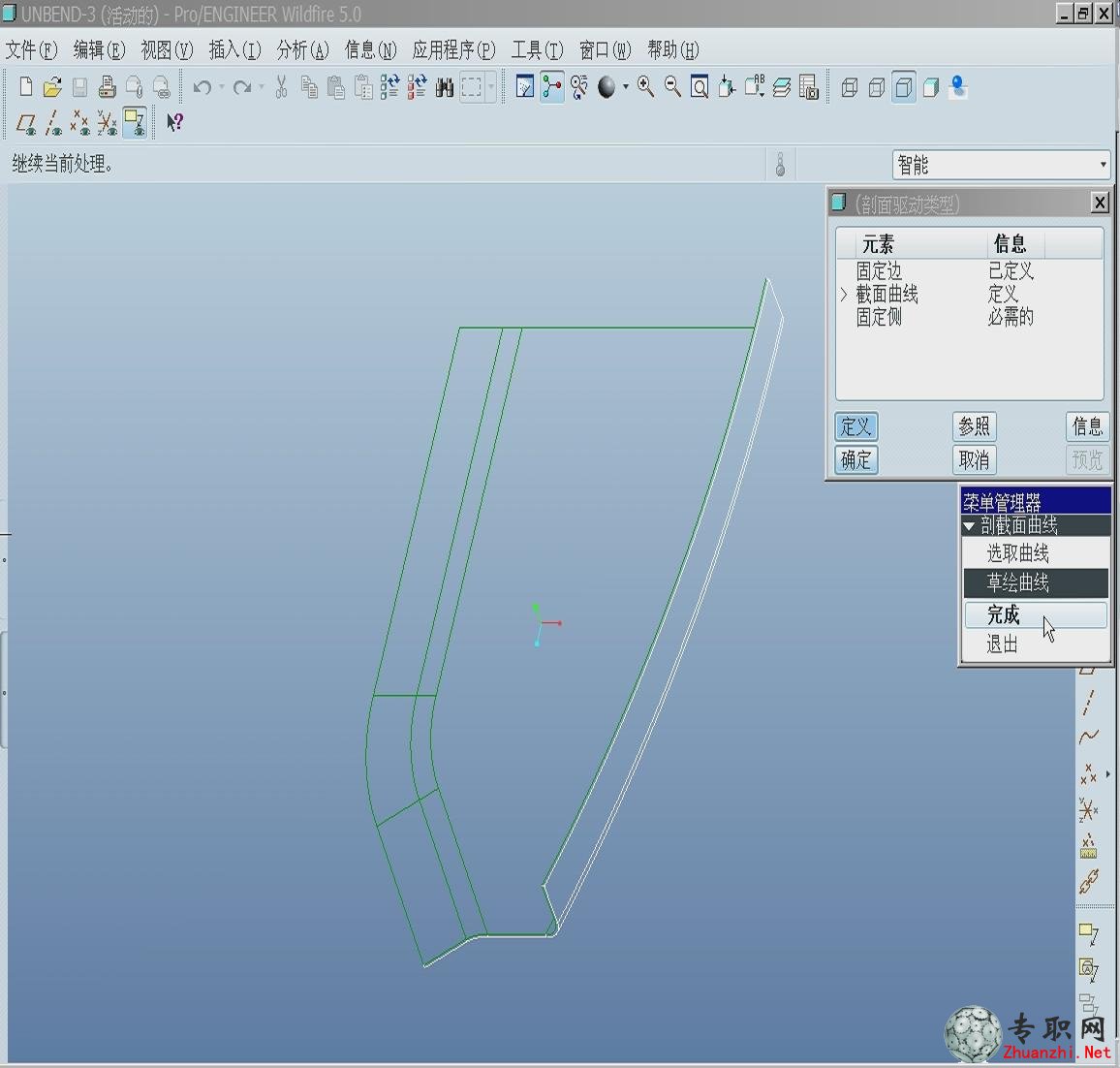Open the 插入(I) menu
The width and height of the screenshot is (1120, 1068).
tap(235, 49)
